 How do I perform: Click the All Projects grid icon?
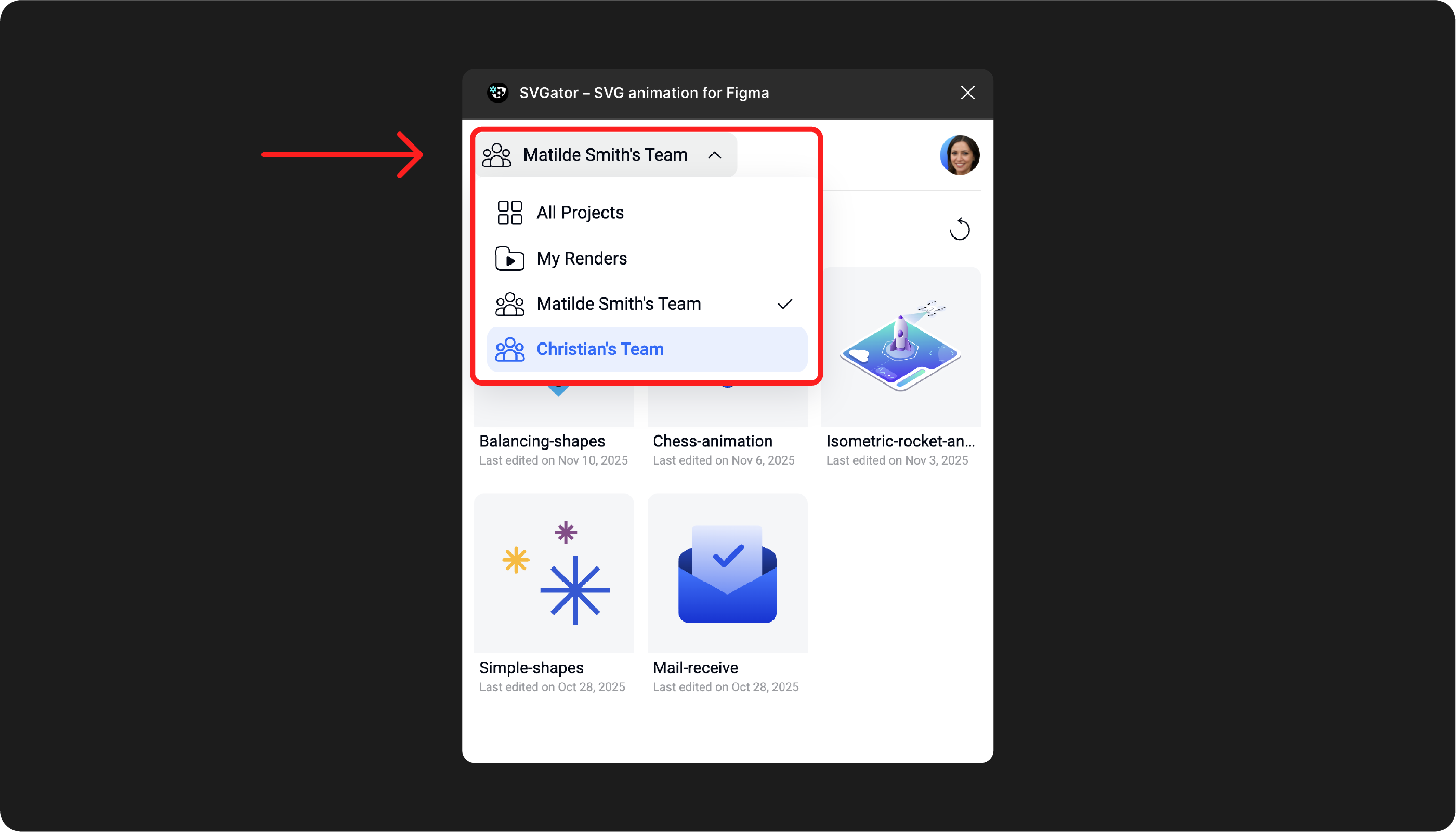pyautogui.click(x=509, y=213)
